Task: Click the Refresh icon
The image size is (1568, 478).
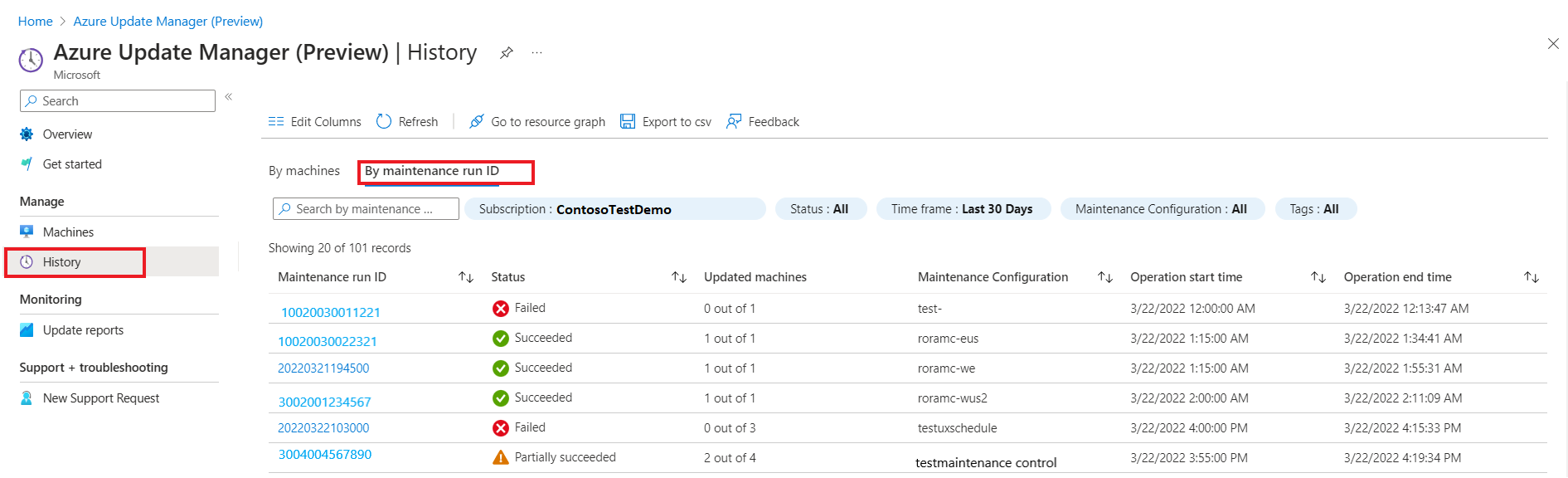Action: [384, 122]
